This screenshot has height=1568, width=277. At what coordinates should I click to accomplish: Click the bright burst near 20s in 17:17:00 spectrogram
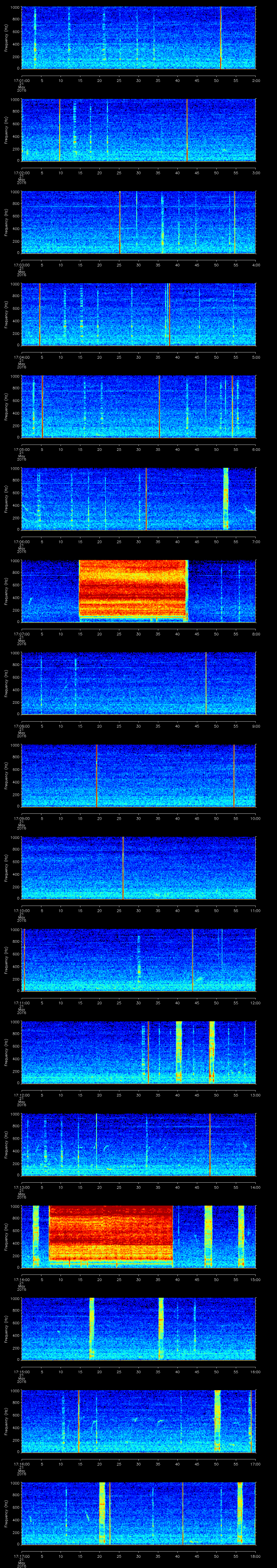tap(102, 1513)
